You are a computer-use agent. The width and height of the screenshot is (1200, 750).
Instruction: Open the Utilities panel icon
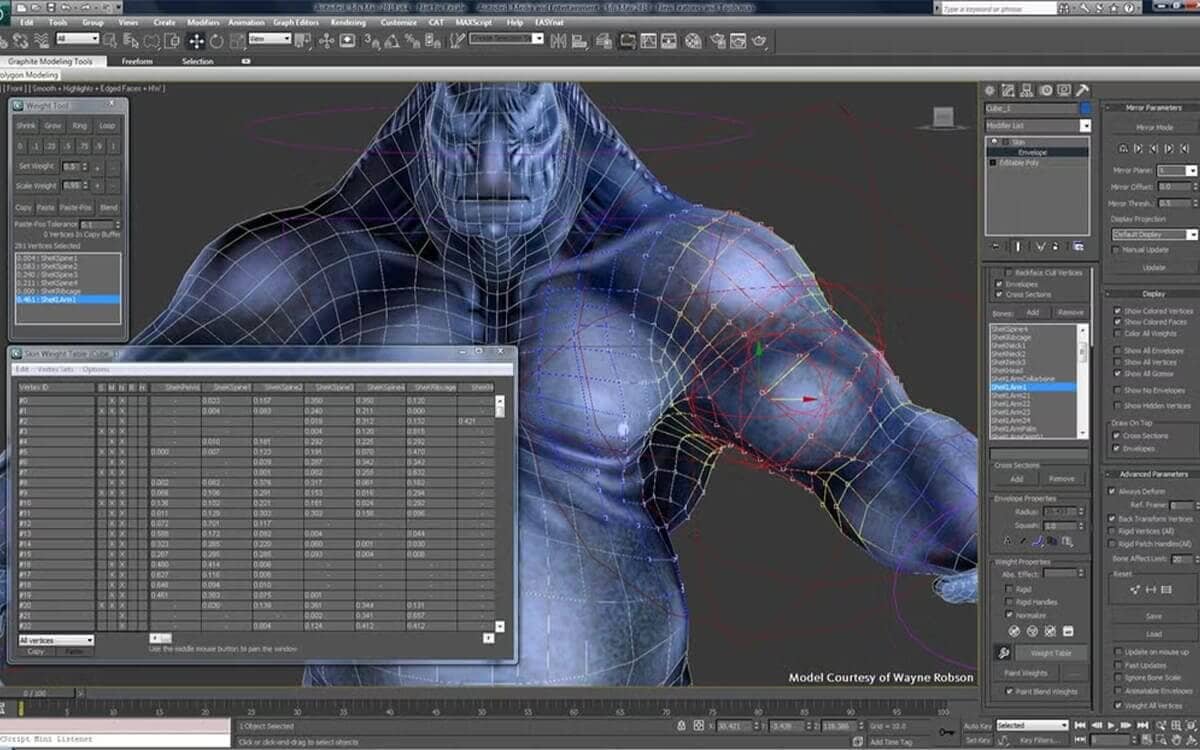[1081, 90]
